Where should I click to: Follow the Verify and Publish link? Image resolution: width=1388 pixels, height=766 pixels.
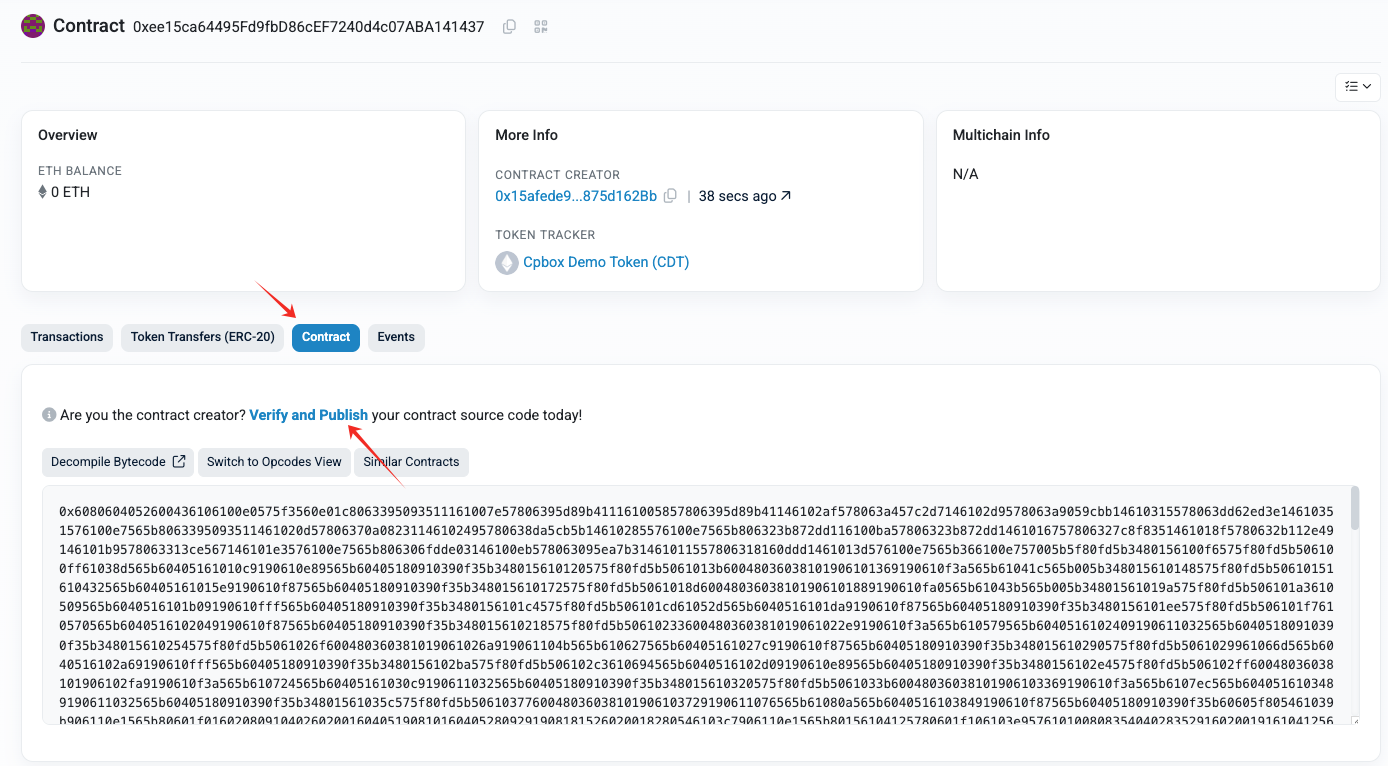(x=309, y=415)
